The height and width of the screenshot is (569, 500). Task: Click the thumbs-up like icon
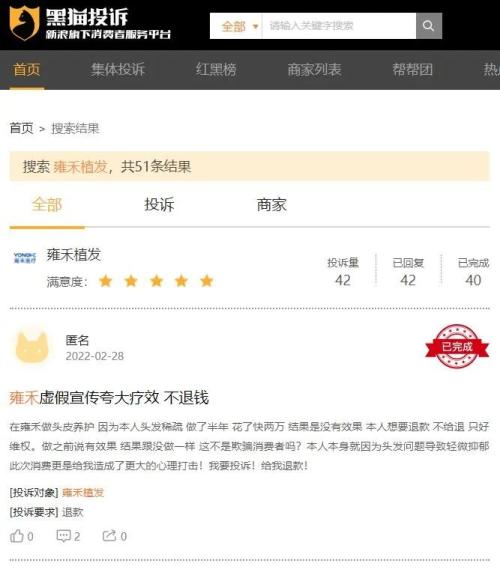[x=17, y=536]
